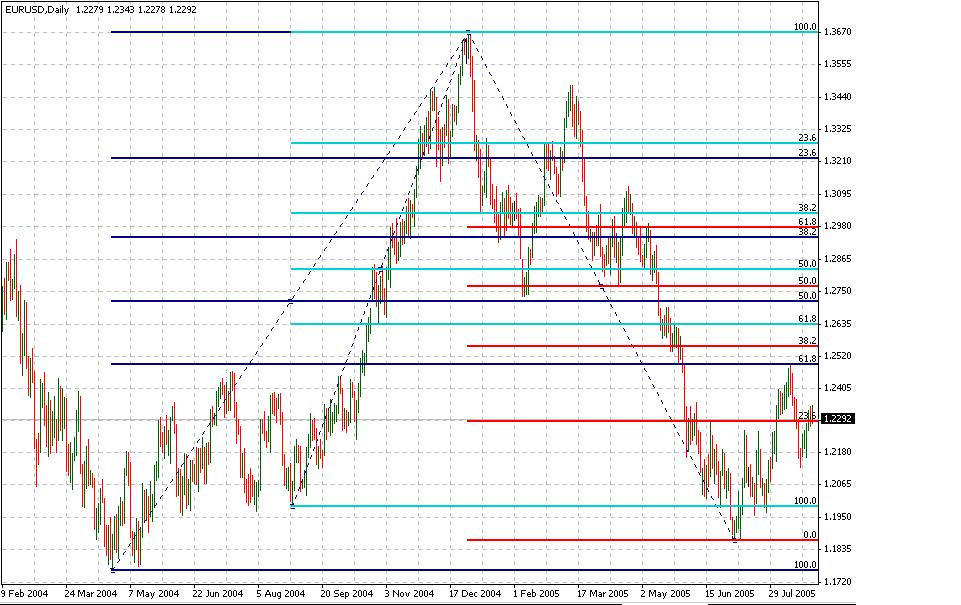Screen dimensions: 961x605
Task: Click the Fibonacci anchor at the December 2004 peak
Action: tap(468, 35)
